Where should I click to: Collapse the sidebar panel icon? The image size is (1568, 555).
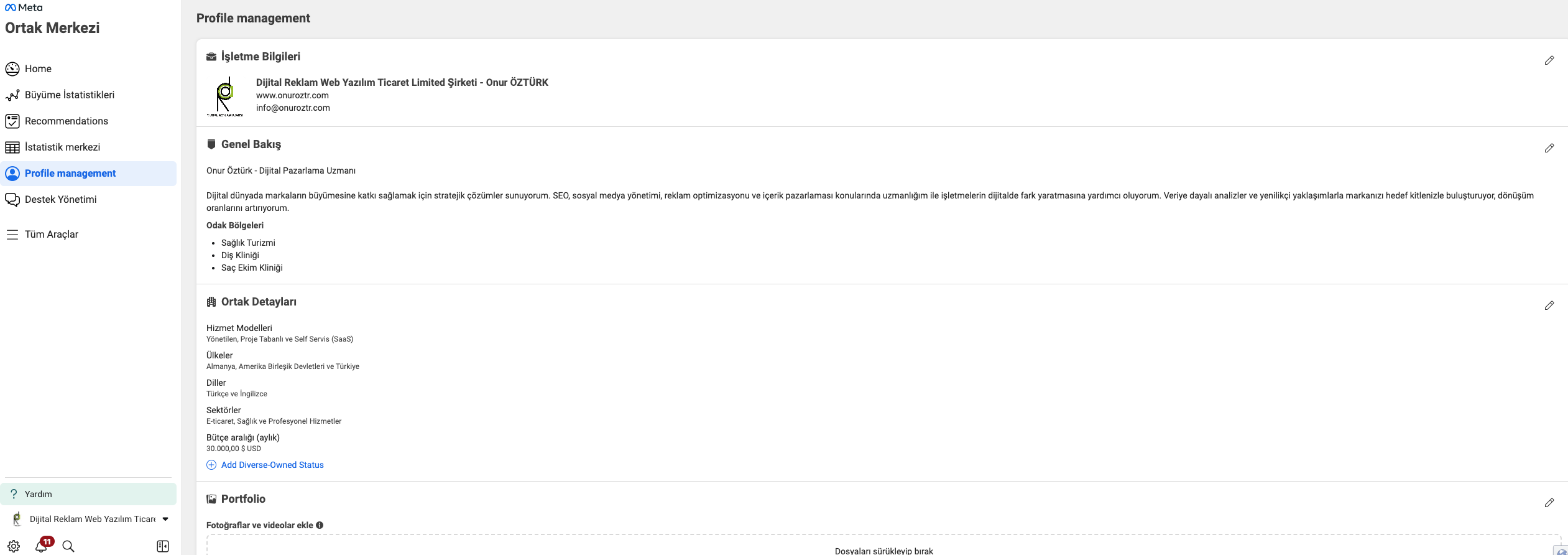[x=163, y=546]
